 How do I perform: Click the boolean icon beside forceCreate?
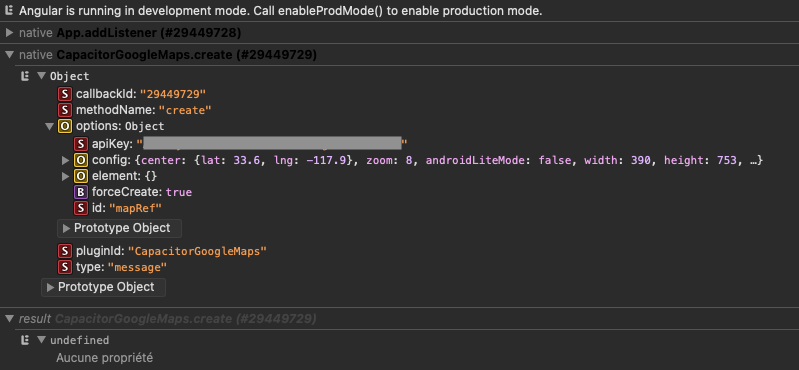click(x=81, y=192)
